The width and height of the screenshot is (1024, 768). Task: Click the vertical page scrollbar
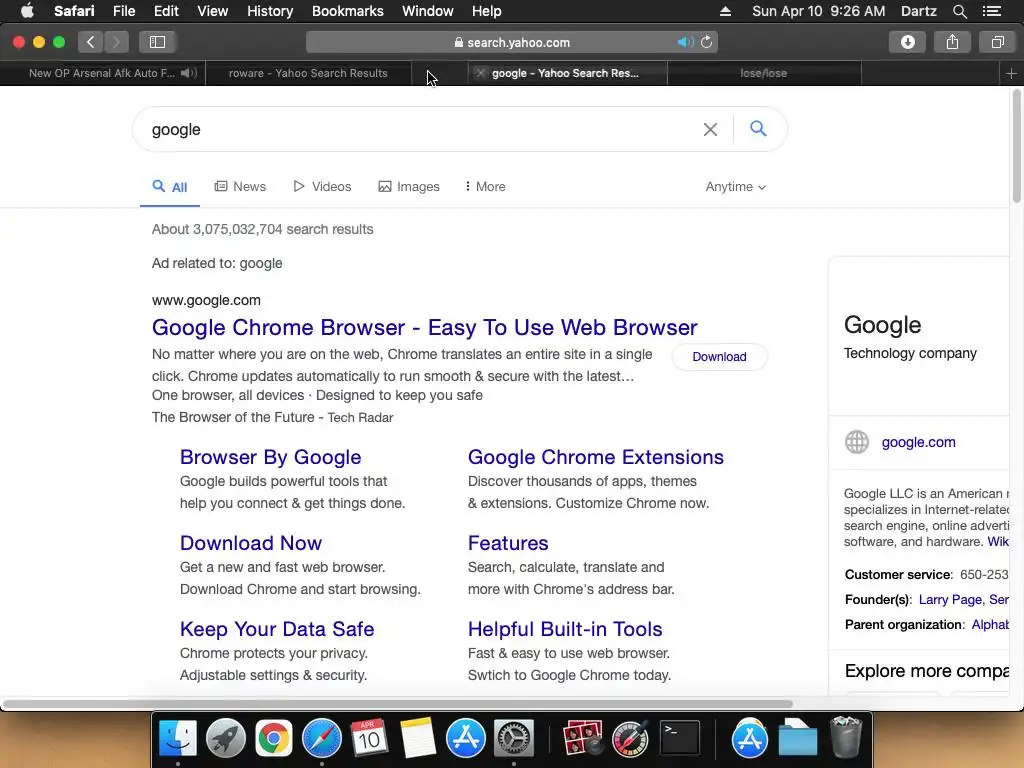tap(1017, 146)
